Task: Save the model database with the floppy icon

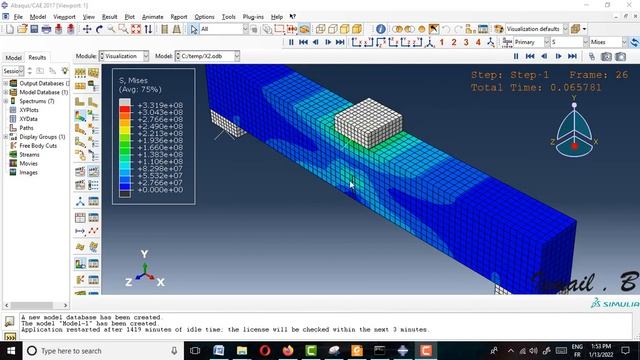Action: click(x=34, y=29)
